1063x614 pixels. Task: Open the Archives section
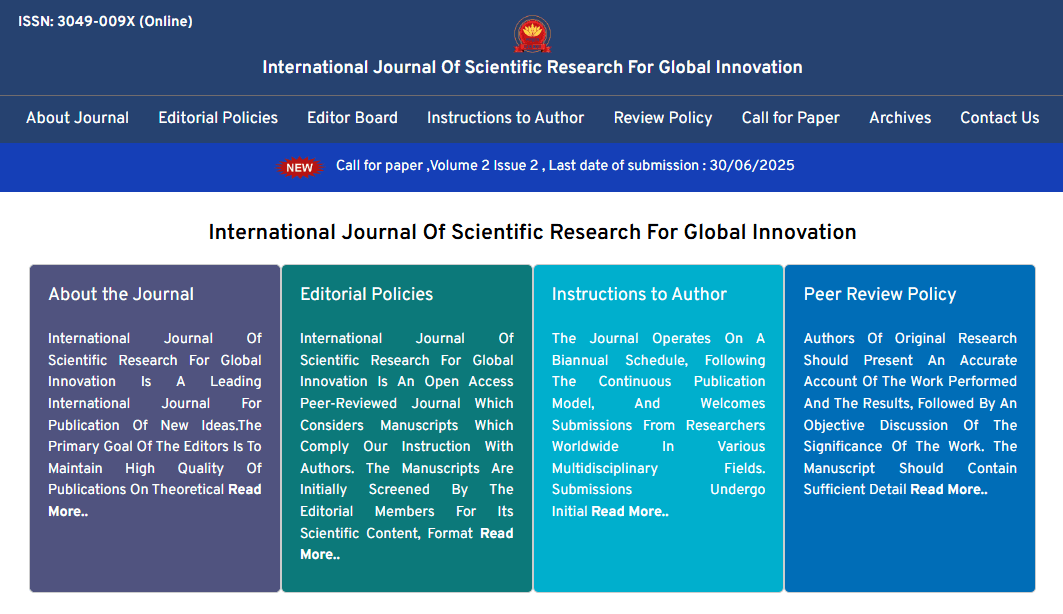tap(899, 119)
